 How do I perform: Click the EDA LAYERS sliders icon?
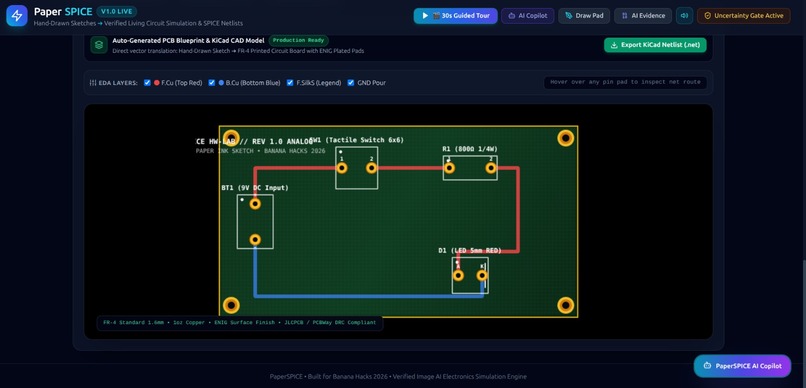(93, 83)
